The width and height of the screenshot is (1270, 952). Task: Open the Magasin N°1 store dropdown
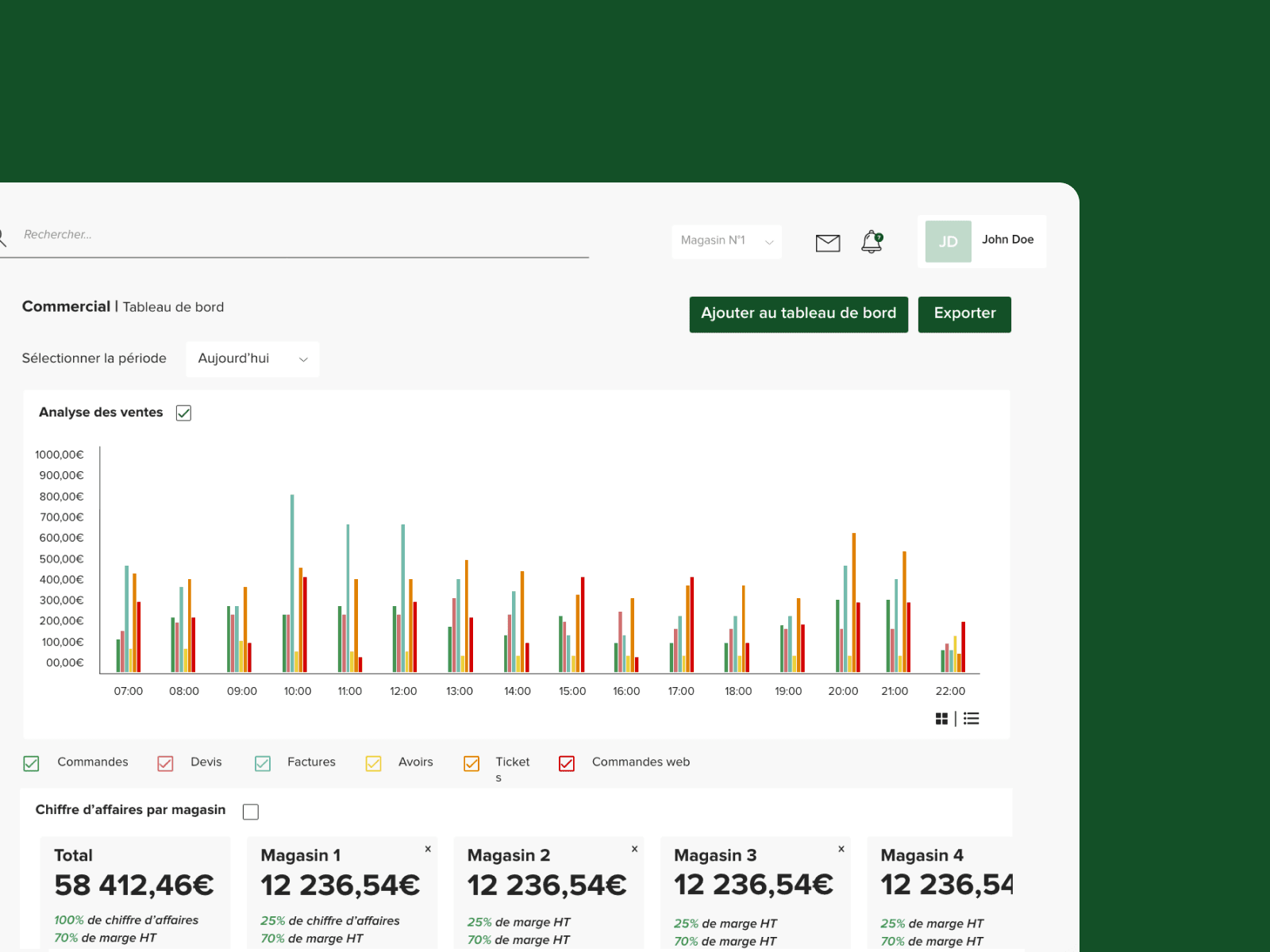click(x=726, y=241)
